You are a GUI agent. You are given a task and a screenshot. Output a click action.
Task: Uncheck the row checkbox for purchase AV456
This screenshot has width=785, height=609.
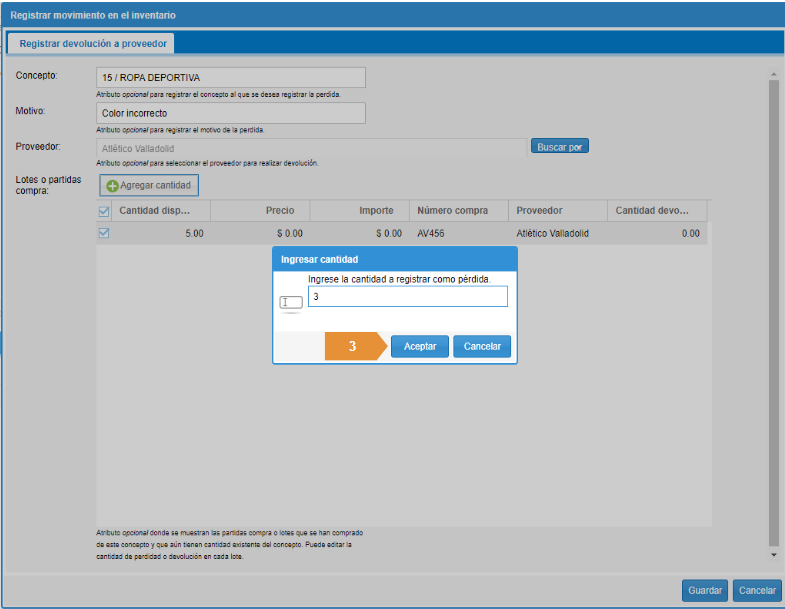103,233
